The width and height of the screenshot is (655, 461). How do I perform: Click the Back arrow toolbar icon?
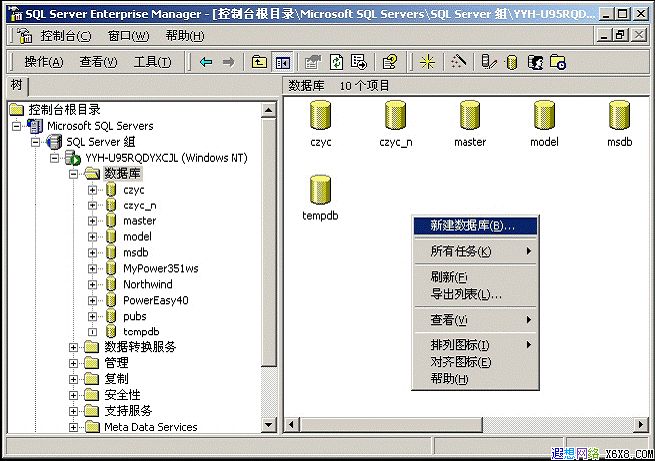206,62
